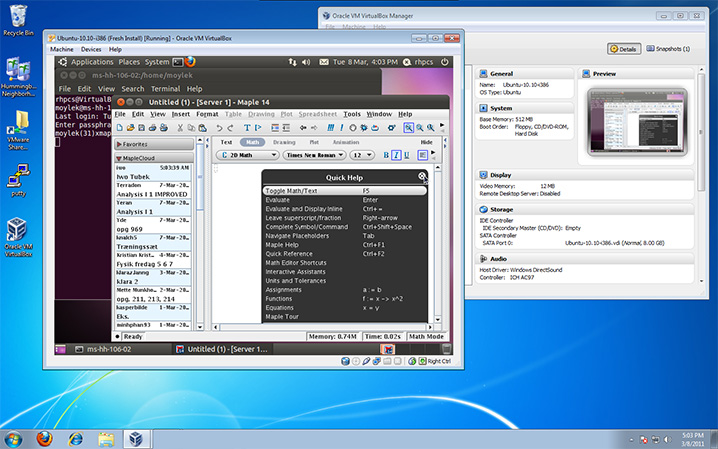Open Maple Tour from Quick Help

282,317
